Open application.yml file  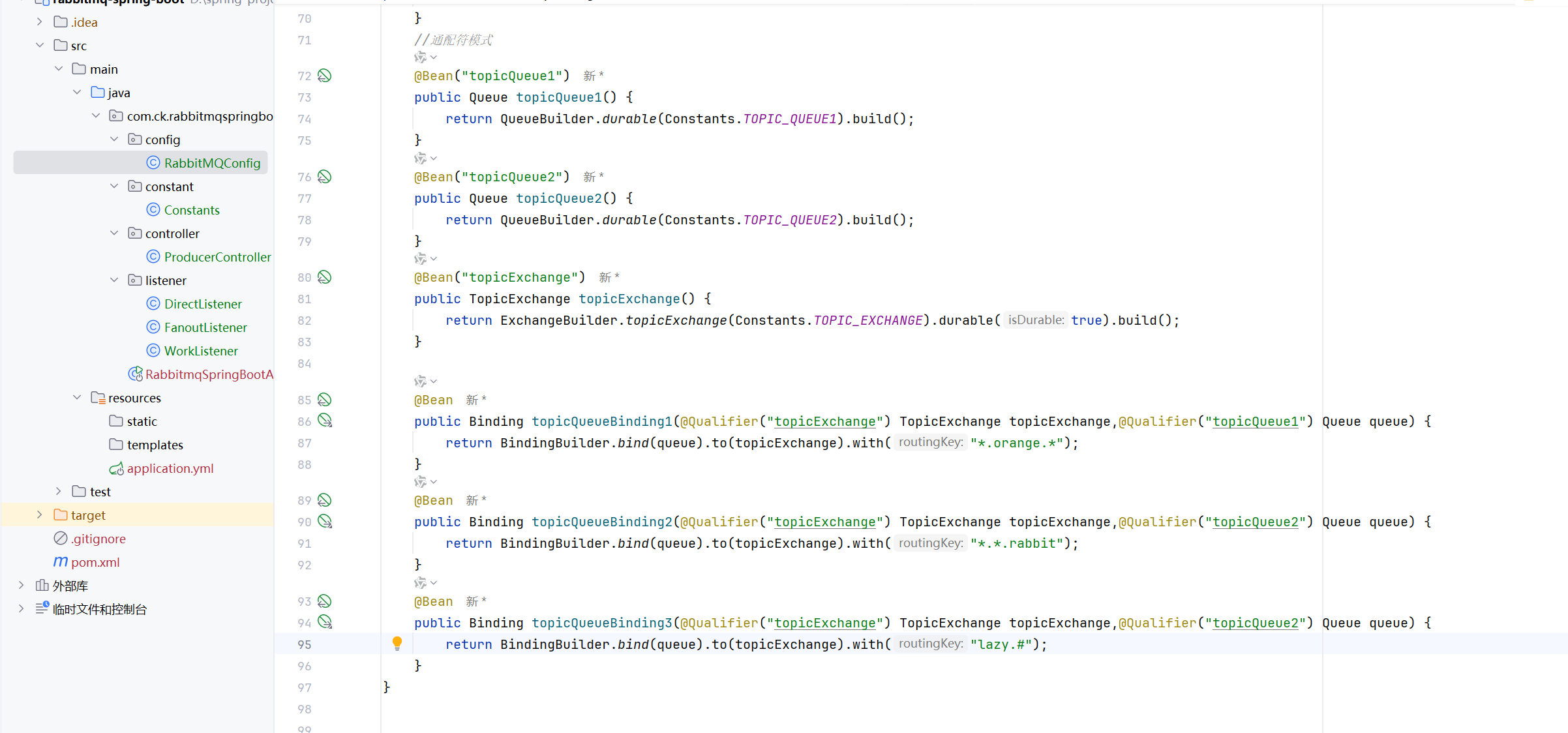170,468
